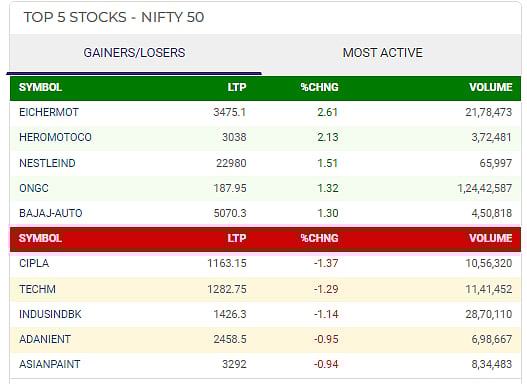Image resolution: width=527 pixels, height=384 pixels.
Task: Click the -0.94 percent change value
Action: [x=326, y=364]
